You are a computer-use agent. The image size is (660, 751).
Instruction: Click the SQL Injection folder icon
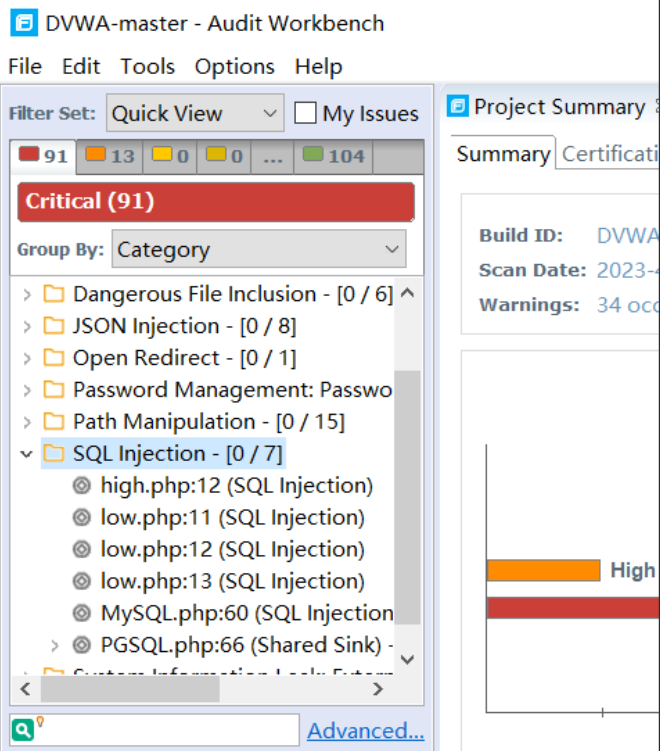click(x=54, y=453)
